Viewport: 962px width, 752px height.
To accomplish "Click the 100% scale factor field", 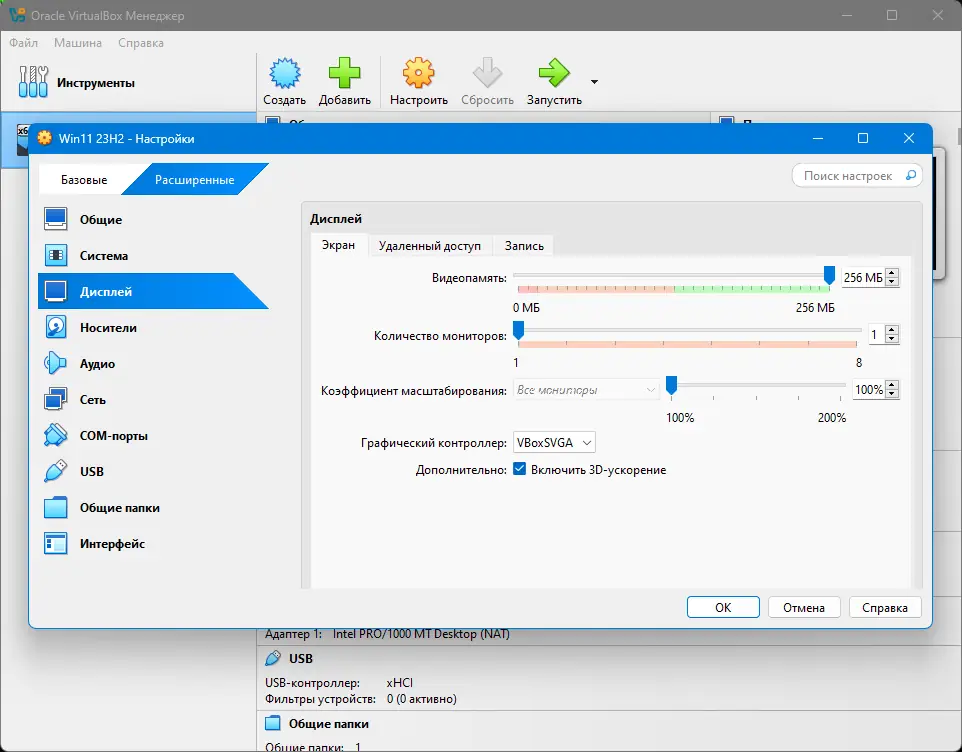I will coord(868,389).
